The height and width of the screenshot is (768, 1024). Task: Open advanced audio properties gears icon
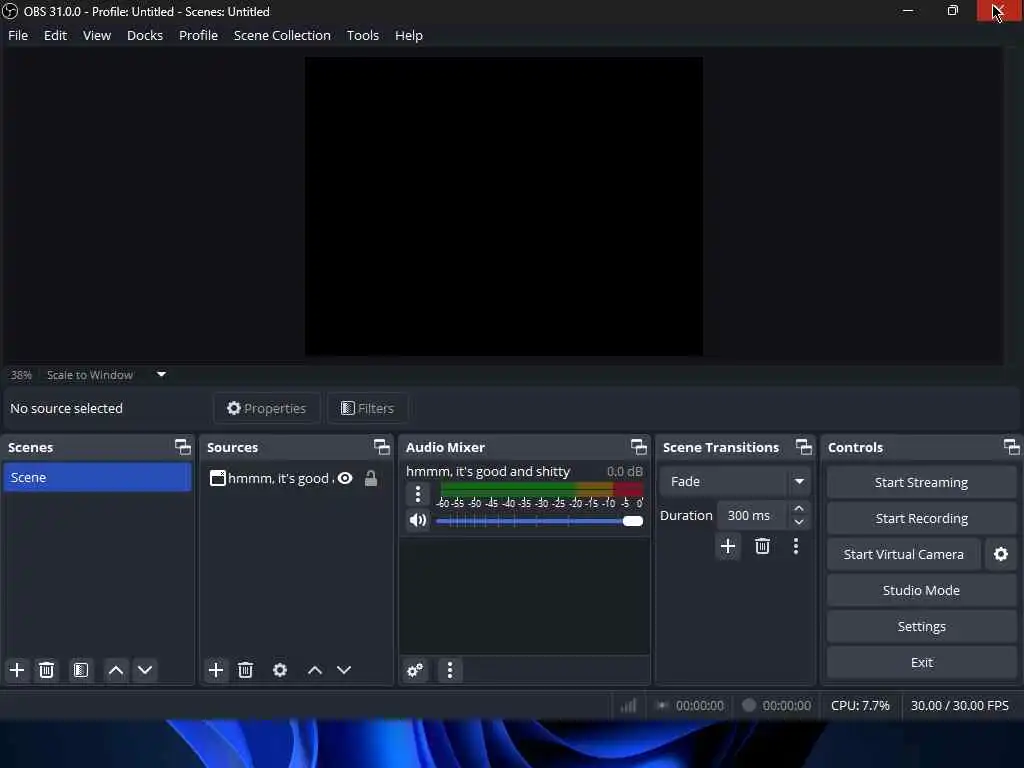pos(415,670)
